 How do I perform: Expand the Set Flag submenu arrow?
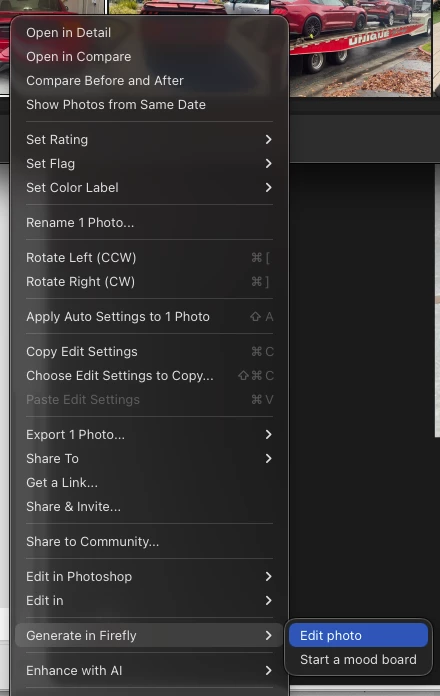(268, 163)
